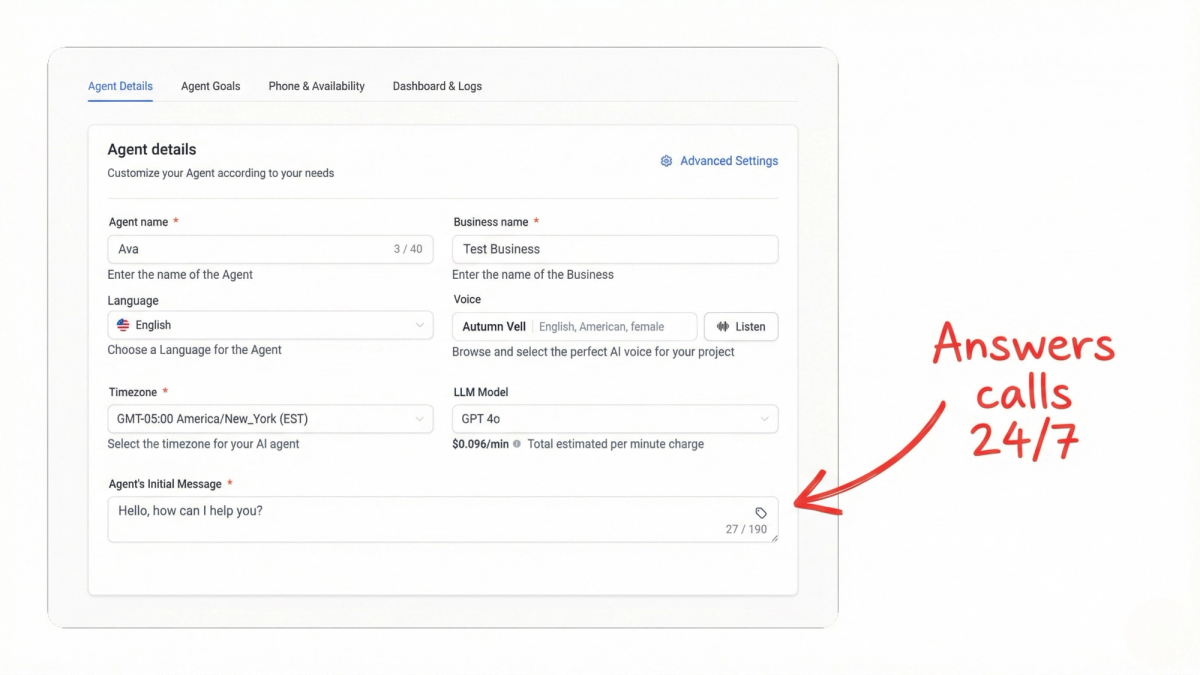Click the 'Language' field label
Screen dimensions: 1200x675
133,301
